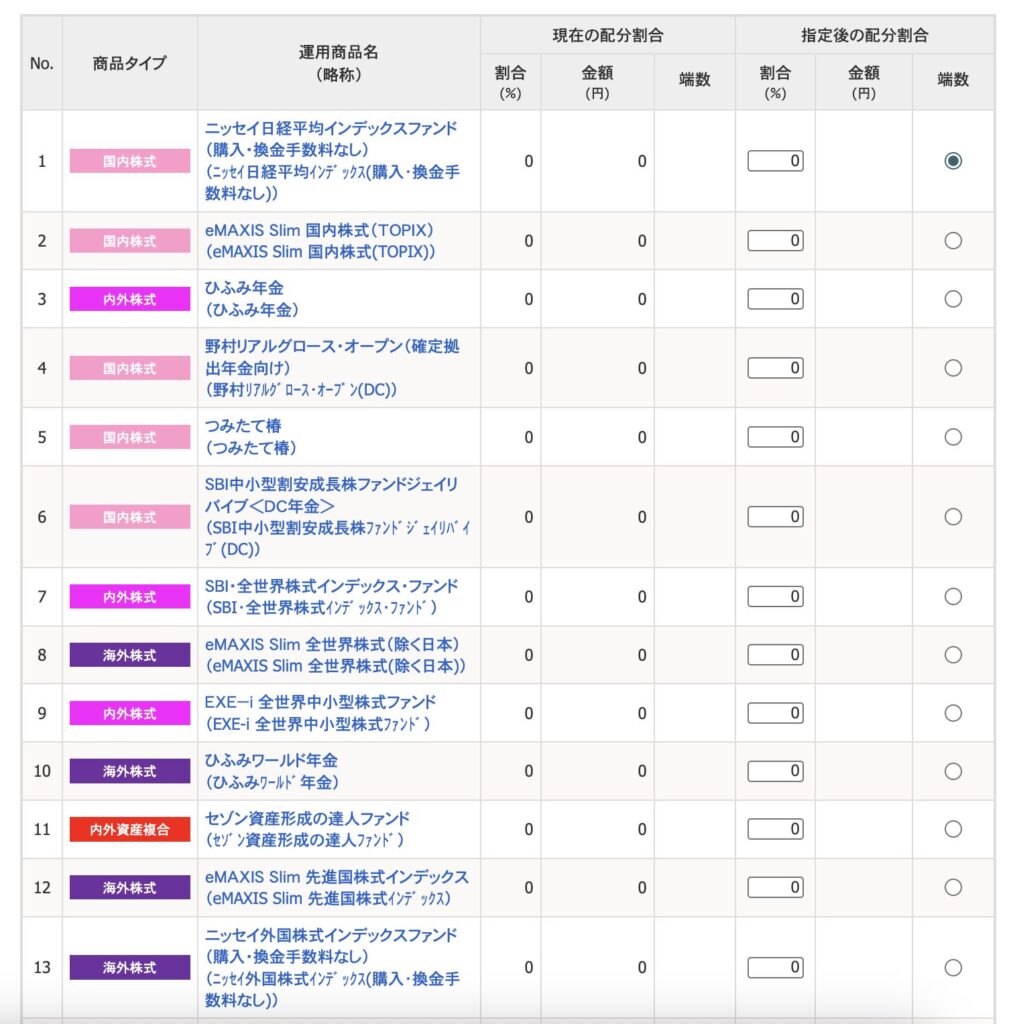Open eMAXIS Slim 先進国株式インデックス link
1011x1024 pixels.
pyautogui.click(x=336, y=876)
